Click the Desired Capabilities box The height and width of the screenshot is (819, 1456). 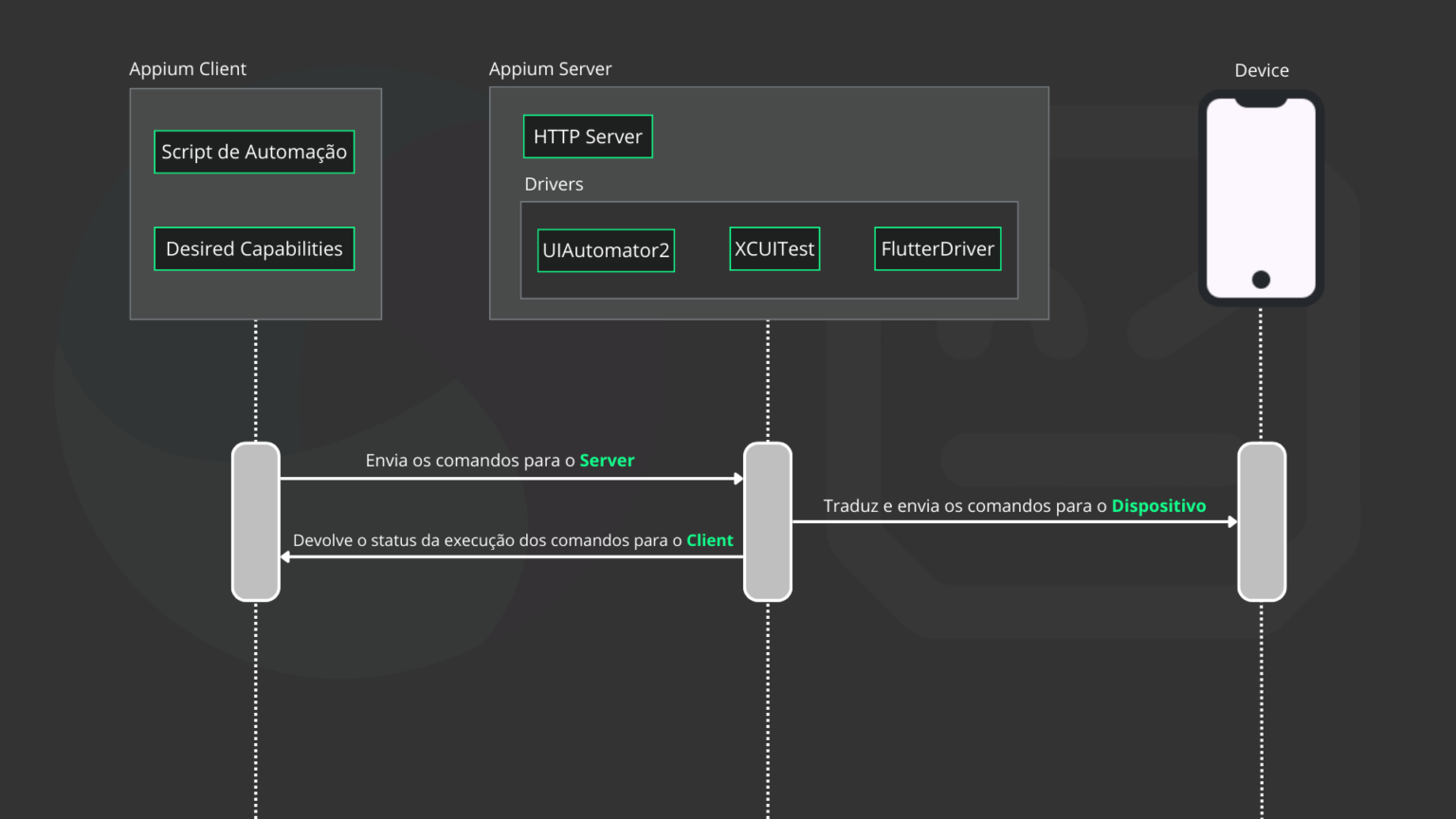254,248
